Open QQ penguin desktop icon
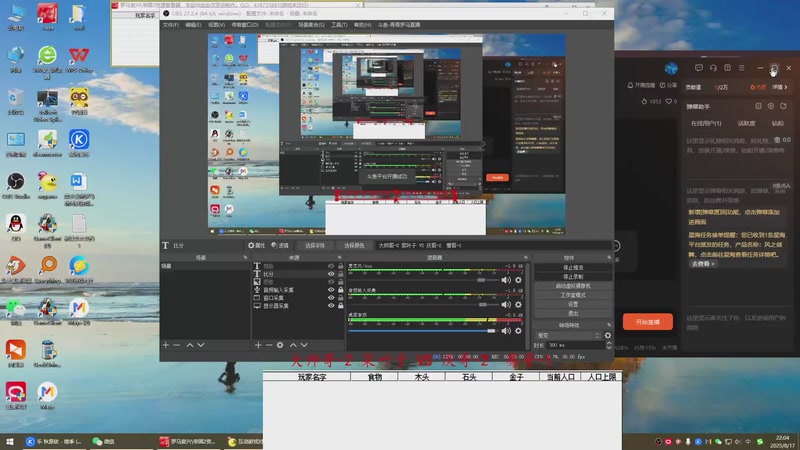The width and height of the screenshot is (800, 450). [16, 228]
